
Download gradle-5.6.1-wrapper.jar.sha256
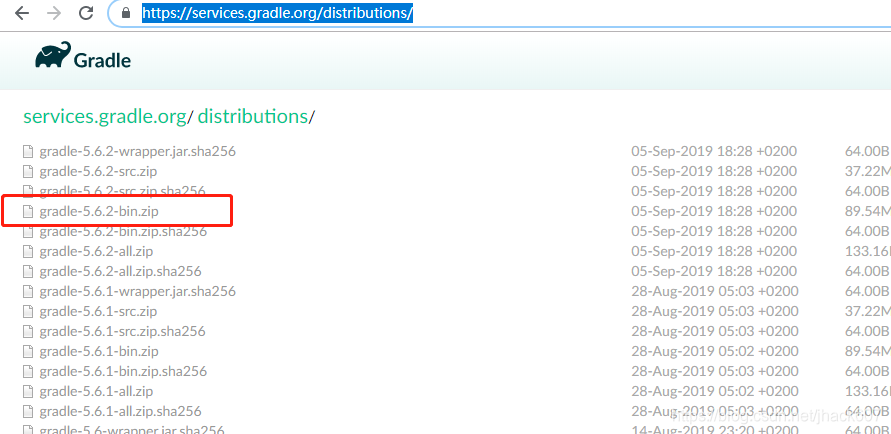(138, 291)
